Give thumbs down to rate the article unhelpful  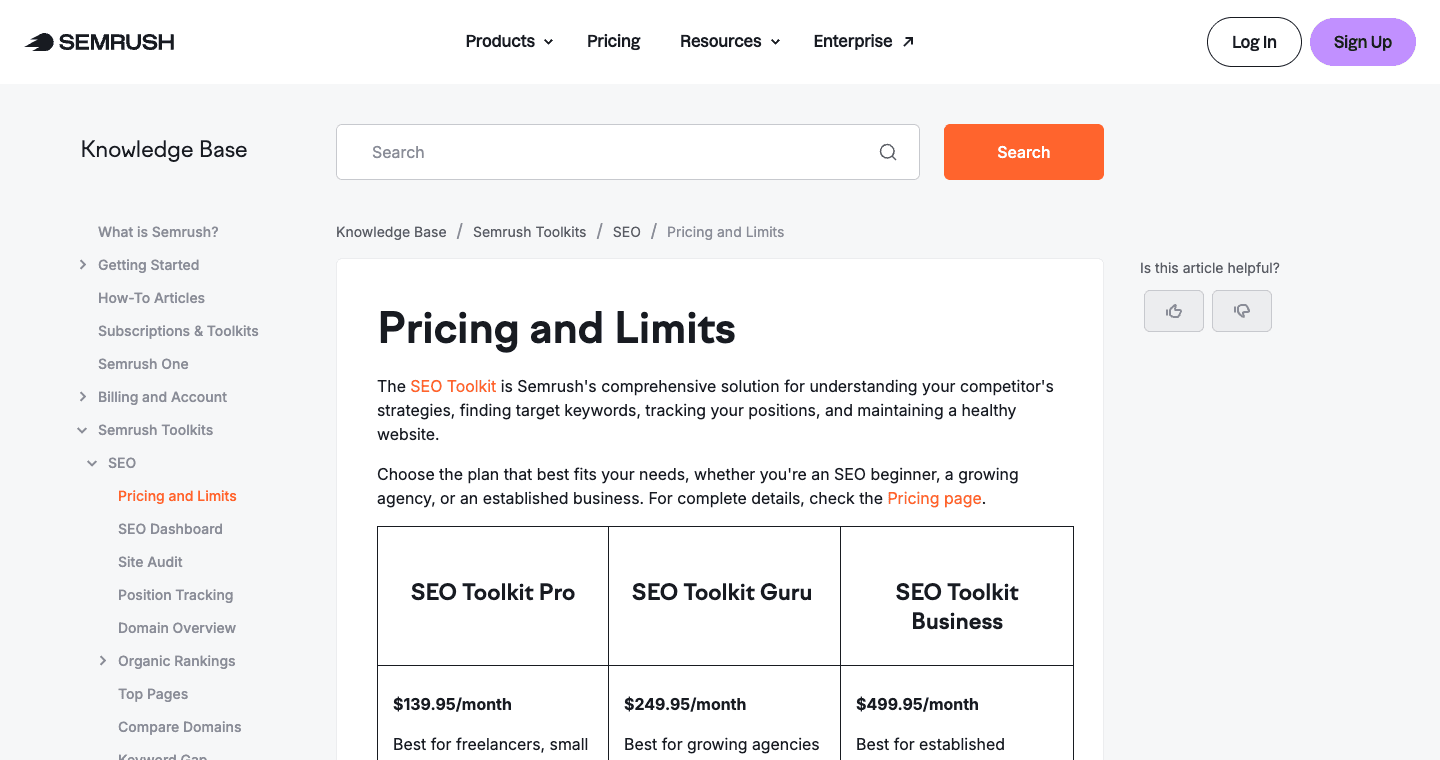coord(1241,311)
